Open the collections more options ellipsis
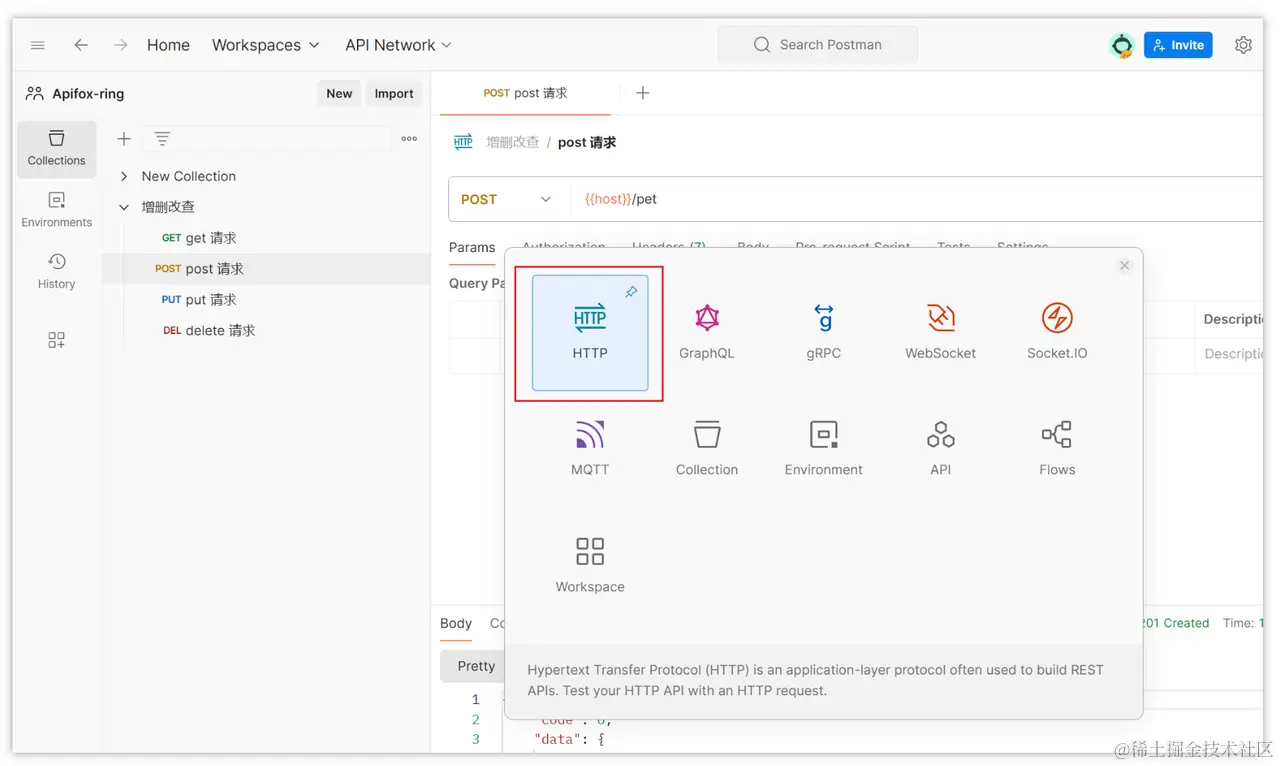The height and width of the screenshot is (766, 1280). [x=409, y=139]
